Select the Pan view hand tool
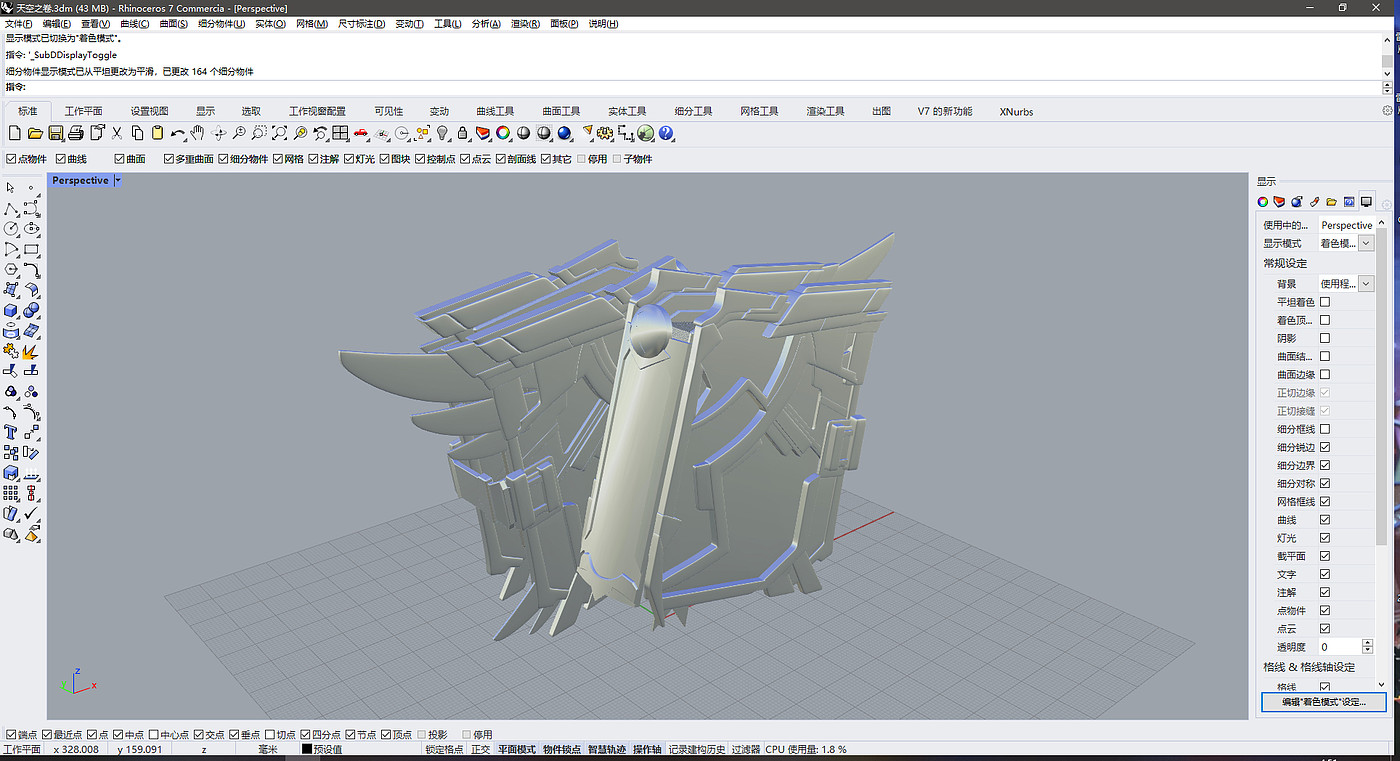This screenshot has width=1400, height=761. (198, 133)
